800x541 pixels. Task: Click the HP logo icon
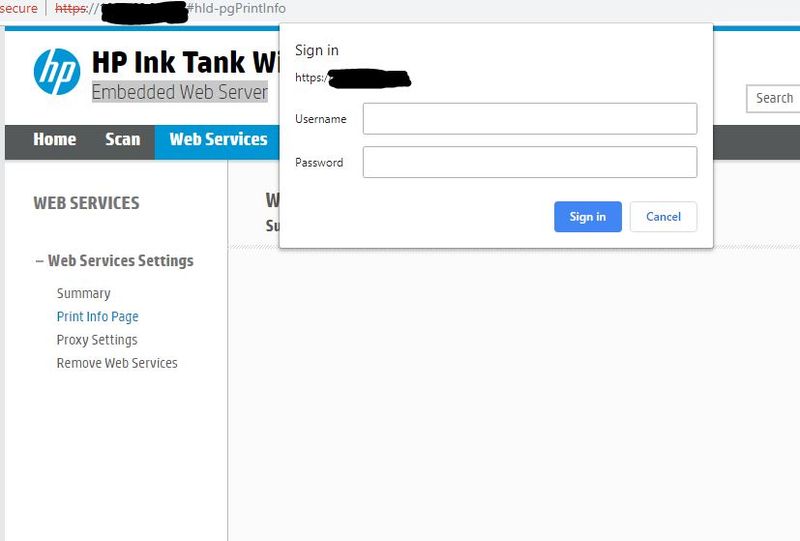(57, 71)
